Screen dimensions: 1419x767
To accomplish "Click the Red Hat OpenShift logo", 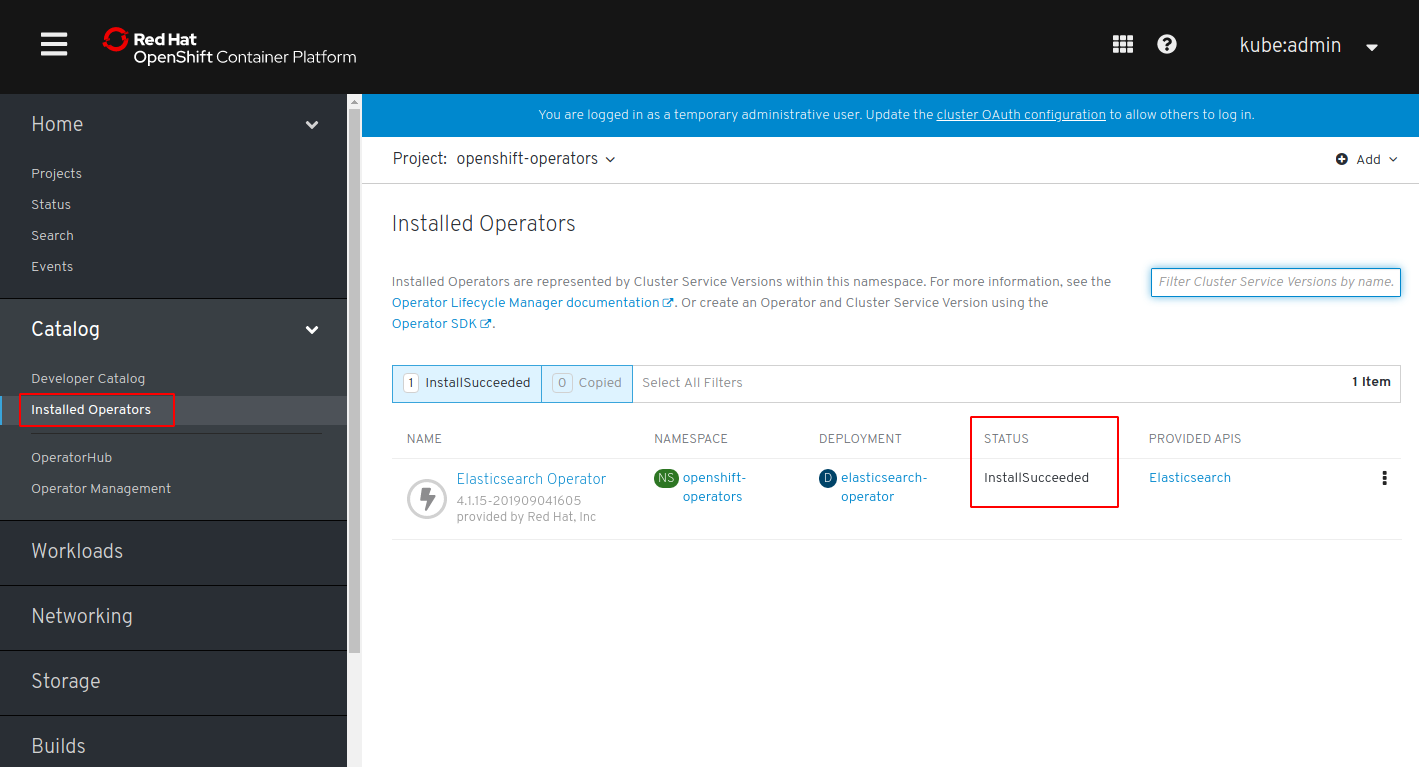I will point(229,47).
